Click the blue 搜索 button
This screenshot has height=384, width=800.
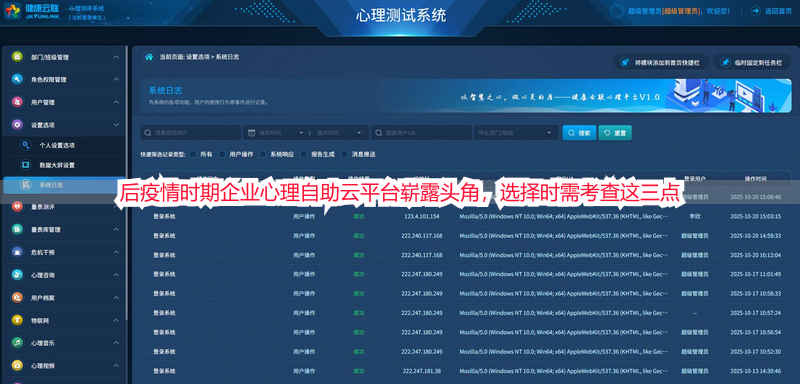coord(579,133)
